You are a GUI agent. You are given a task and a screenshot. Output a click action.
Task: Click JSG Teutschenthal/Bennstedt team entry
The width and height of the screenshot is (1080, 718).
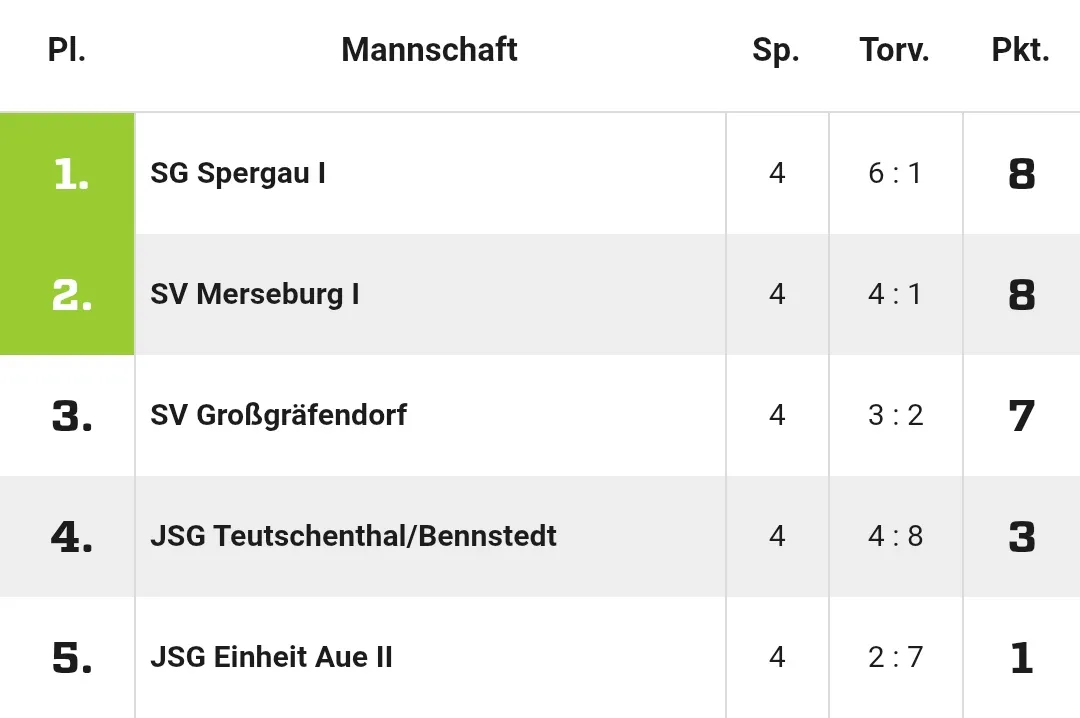(x=353, y=536)
